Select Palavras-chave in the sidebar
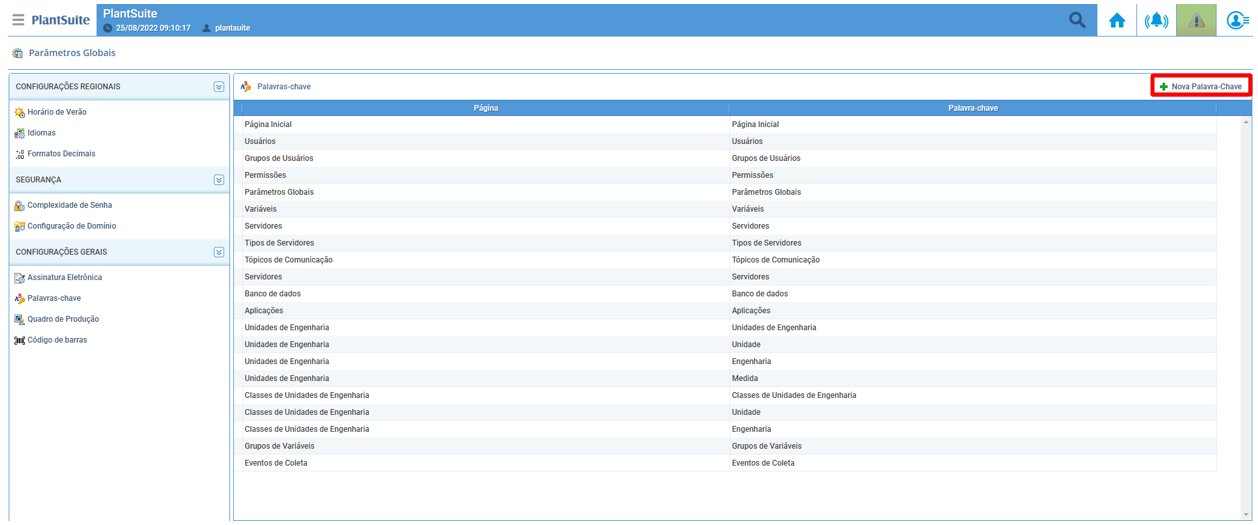Screen dimensions: 1258x525 tap(54, 298)
